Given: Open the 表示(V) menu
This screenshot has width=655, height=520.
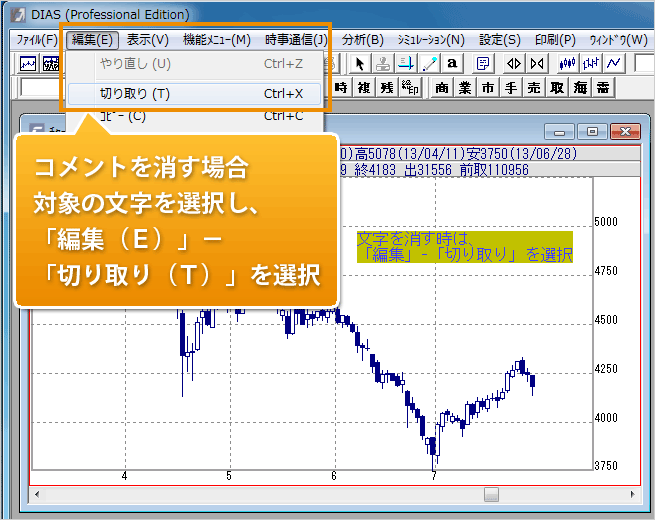Looking at the screenshot, I should tap(148, 40).
